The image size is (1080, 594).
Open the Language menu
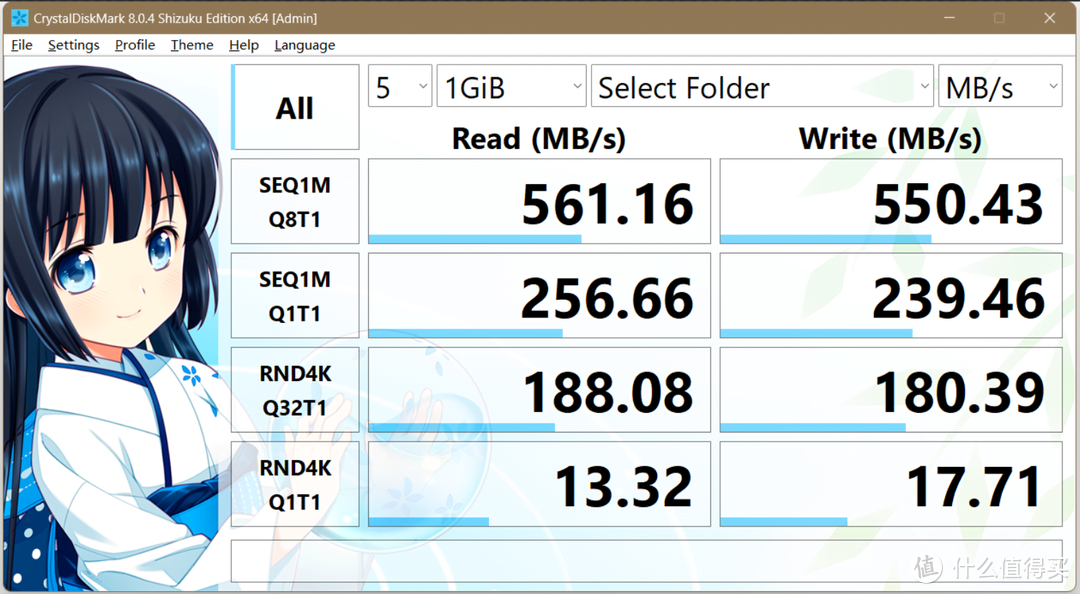[x=304, y=45]
